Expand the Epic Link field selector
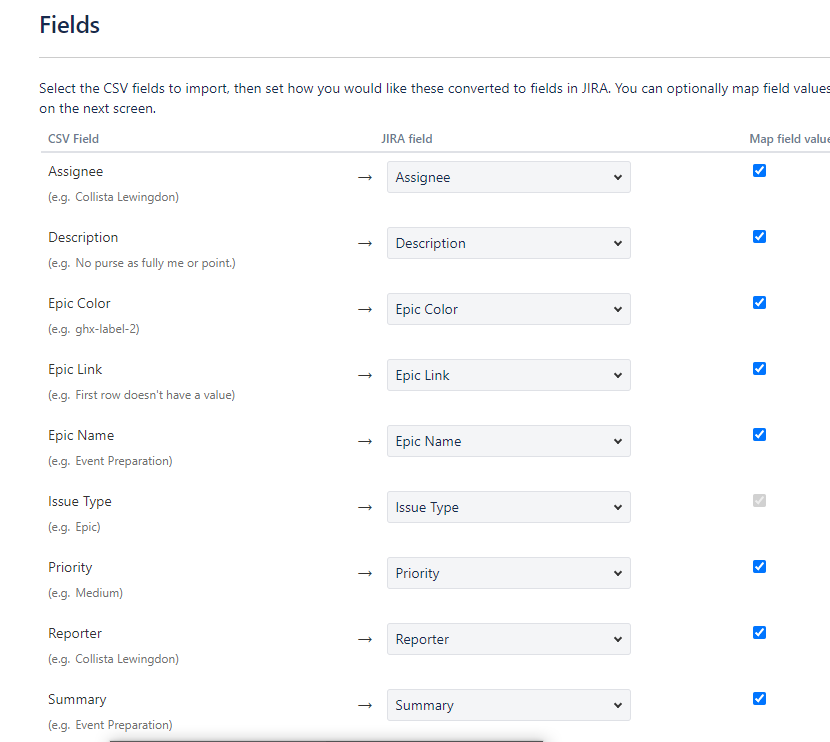 click(x=509, y=375)
